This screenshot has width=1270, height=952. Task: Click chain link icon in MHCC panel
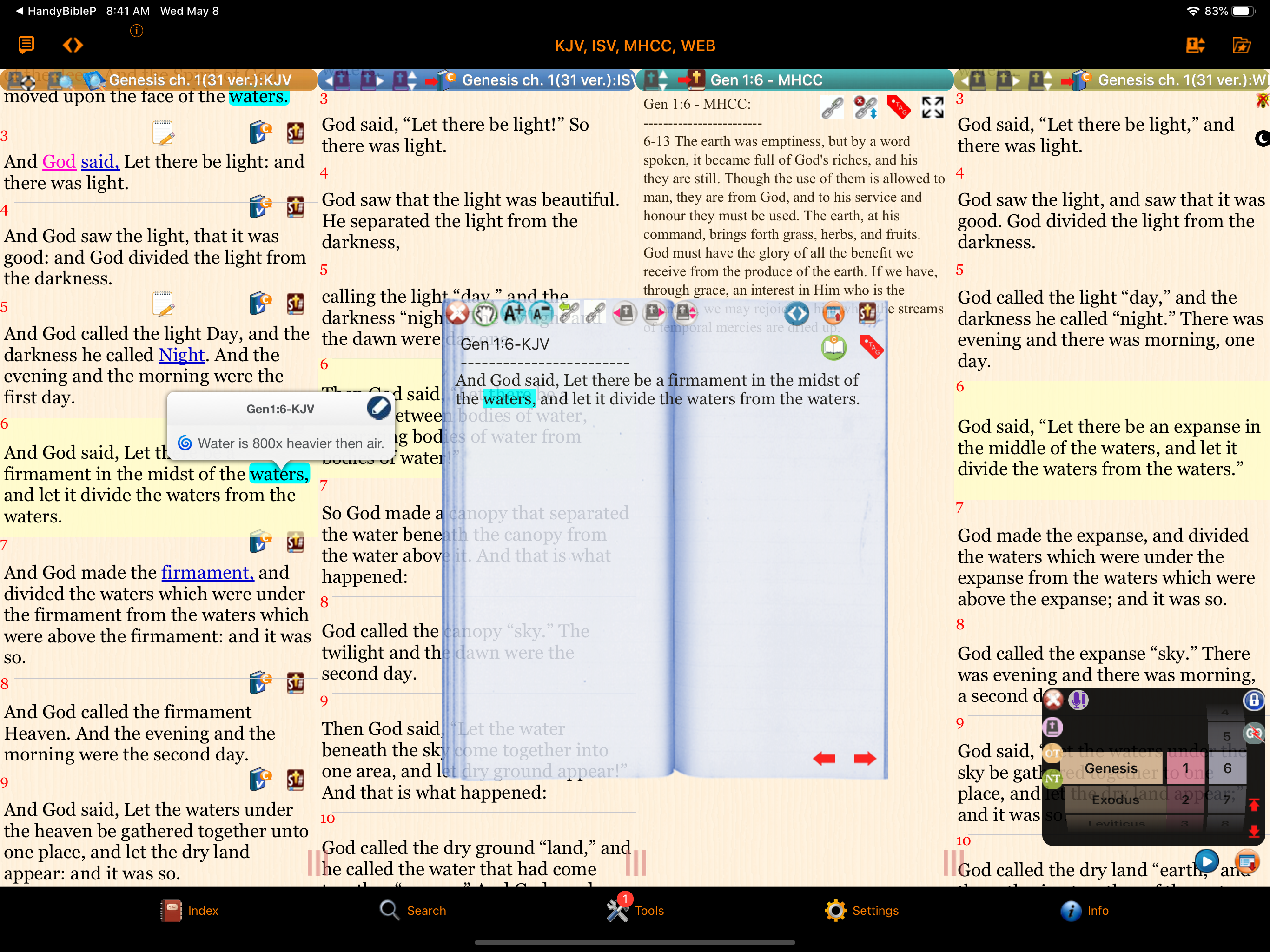tap(832, 107)
